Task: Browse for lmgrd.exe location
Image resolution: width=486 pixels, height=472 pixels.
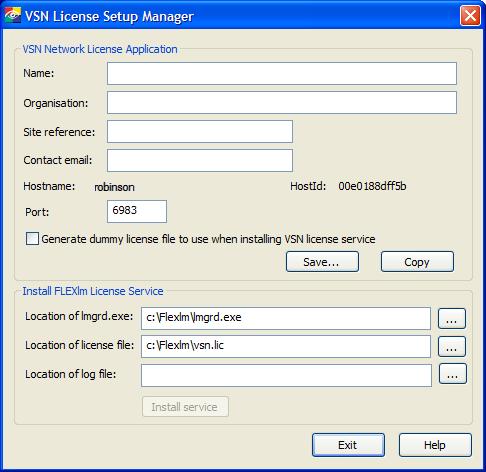Action: pos(452,318)
